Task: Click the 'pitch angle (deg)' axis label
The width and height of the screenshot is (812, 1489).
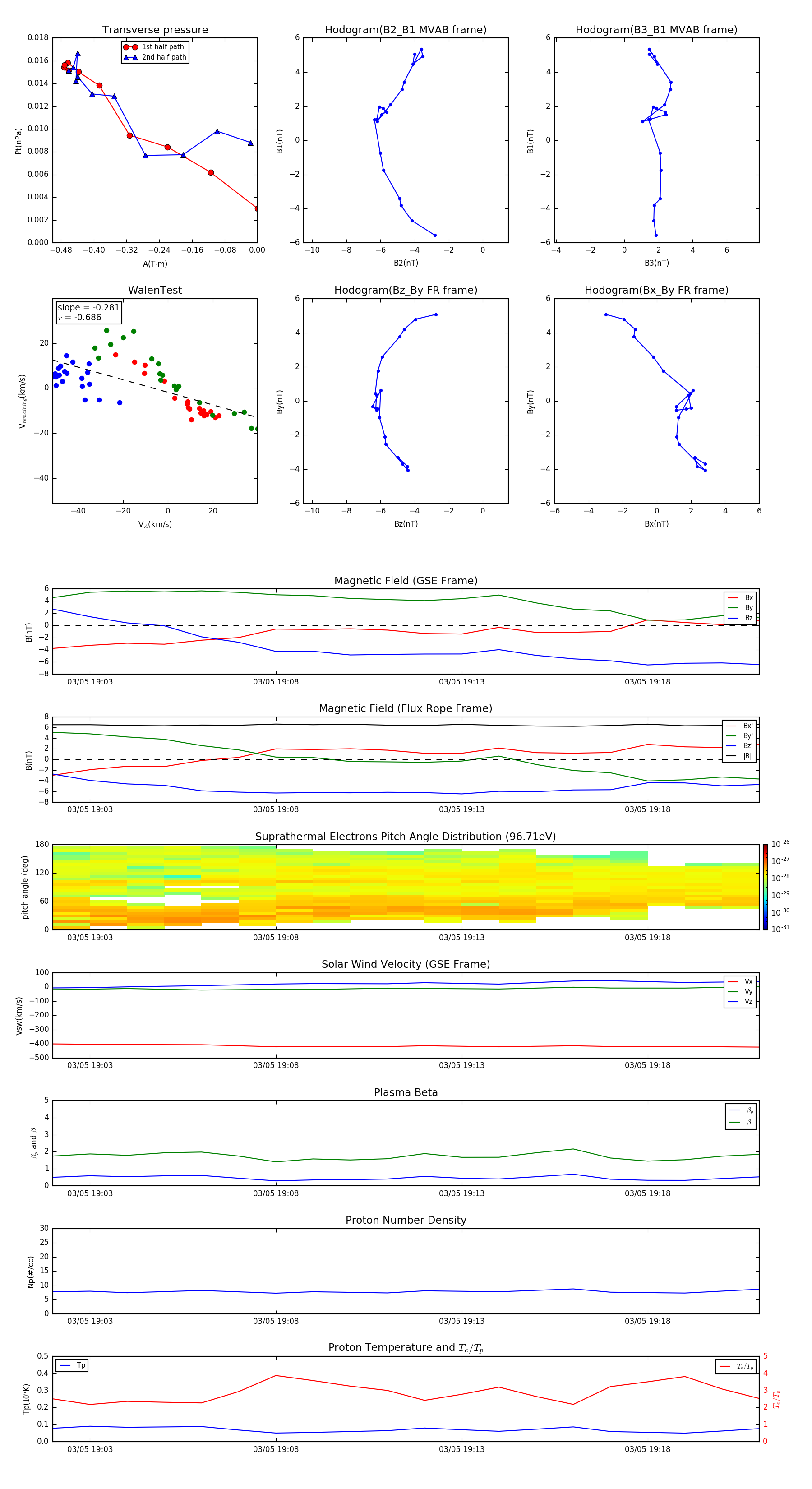Action: pyautogui.click(x=25, y=887)
